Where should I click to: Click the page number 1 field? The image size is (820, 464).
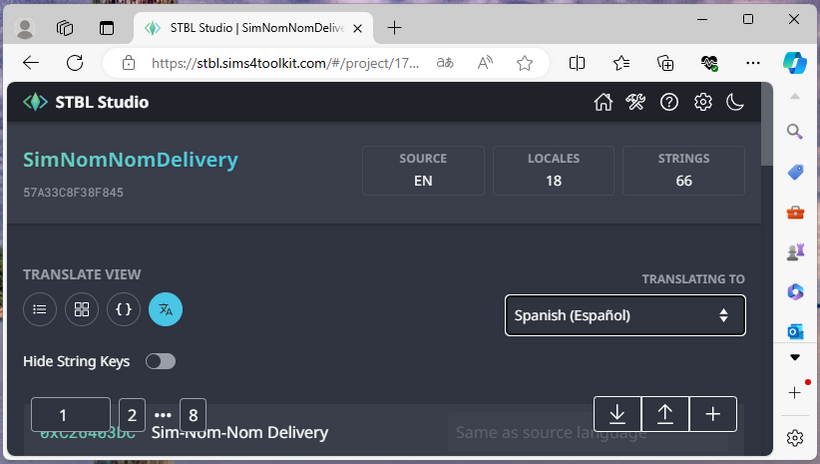pos(70,414)
